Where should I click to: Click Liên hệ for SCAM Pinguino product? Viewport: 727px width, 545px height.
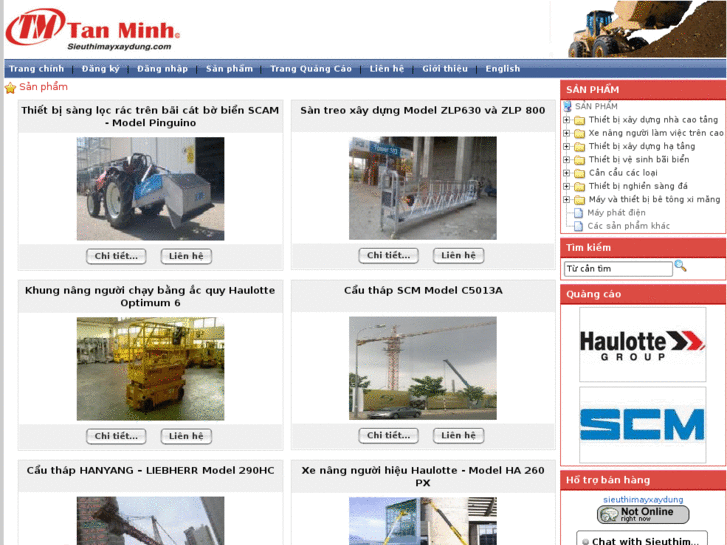186,256
